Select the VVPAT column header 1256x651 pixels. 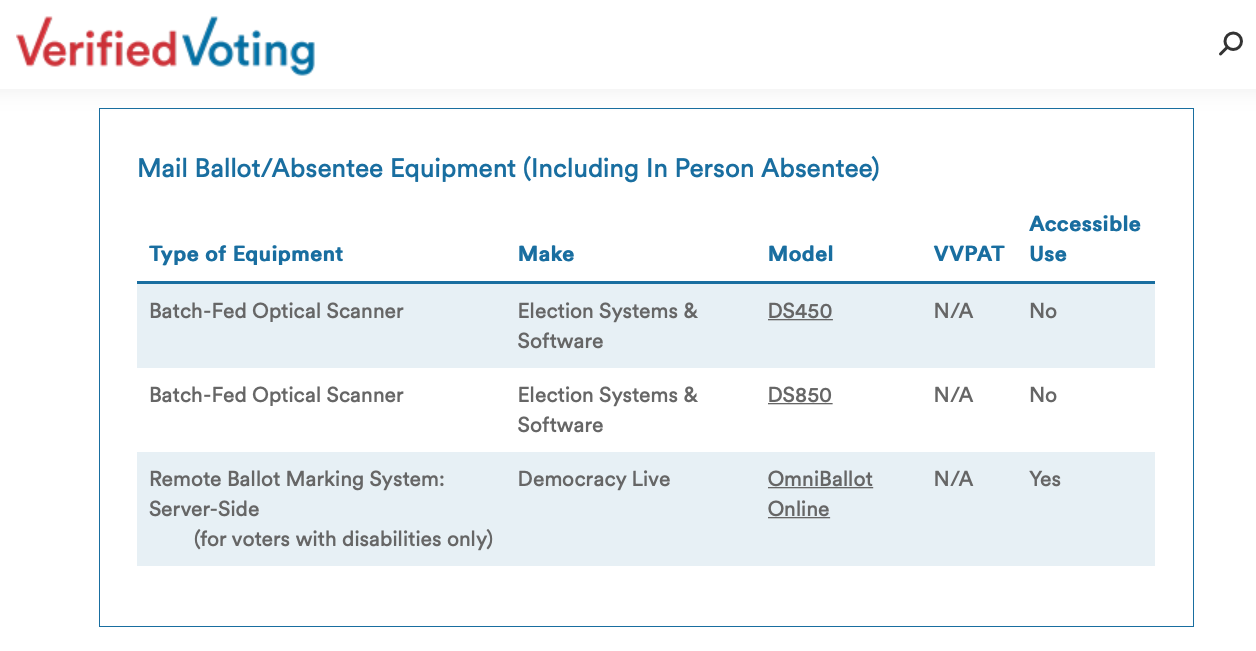(969, 254)
